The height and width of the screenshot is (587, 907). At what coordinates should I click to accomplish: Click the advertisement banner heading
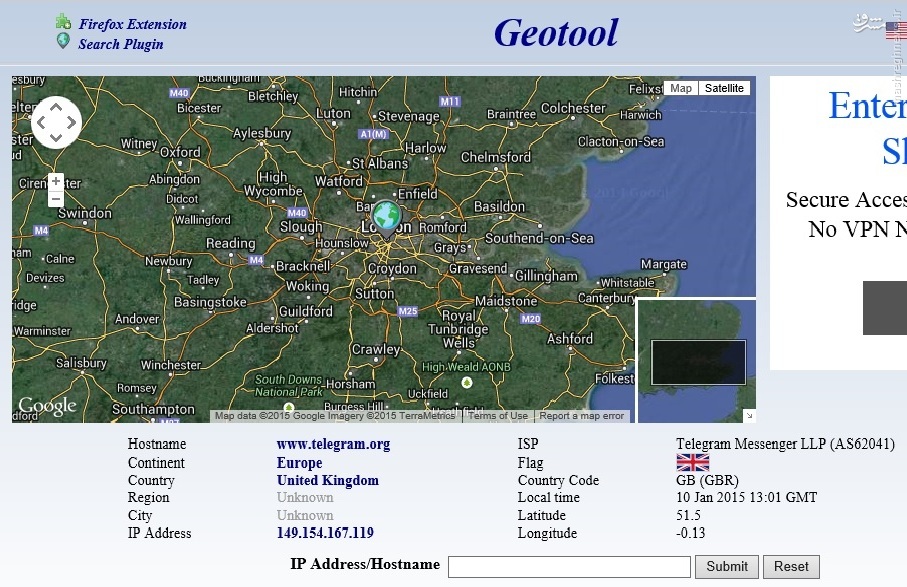point(867,127)
